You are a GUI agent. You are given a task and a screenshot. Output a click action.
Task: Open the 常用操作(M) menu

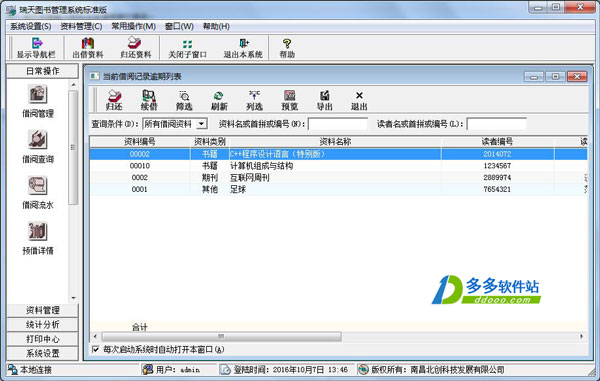(134, 26)
